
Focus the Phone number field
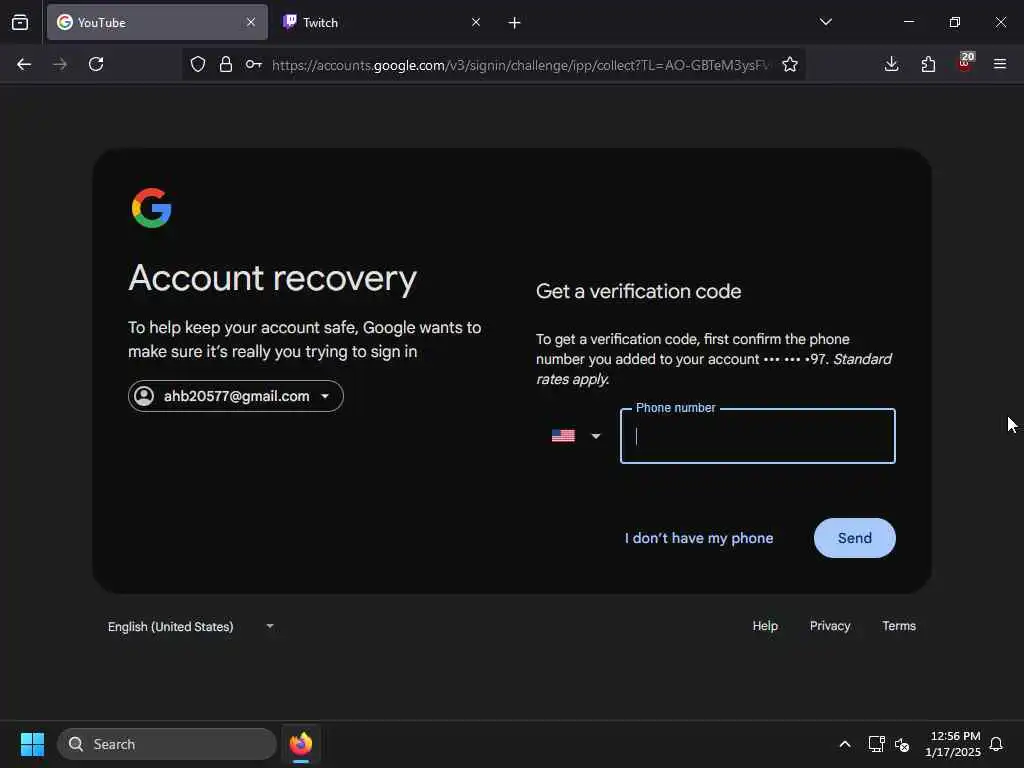pos(758,436)
